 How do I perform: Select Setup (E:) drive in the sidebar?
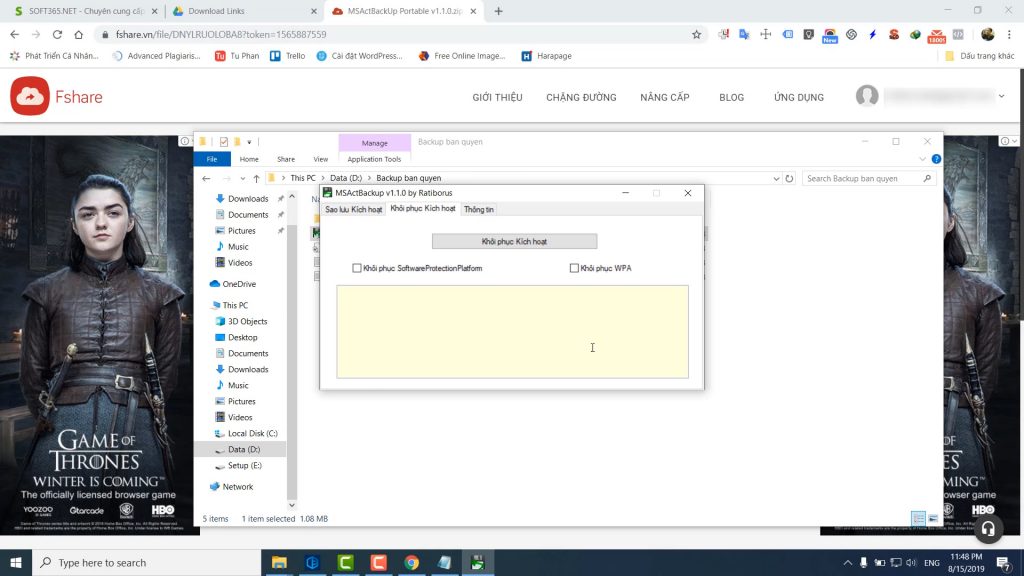pyautogui.click(x=244, y=466)
